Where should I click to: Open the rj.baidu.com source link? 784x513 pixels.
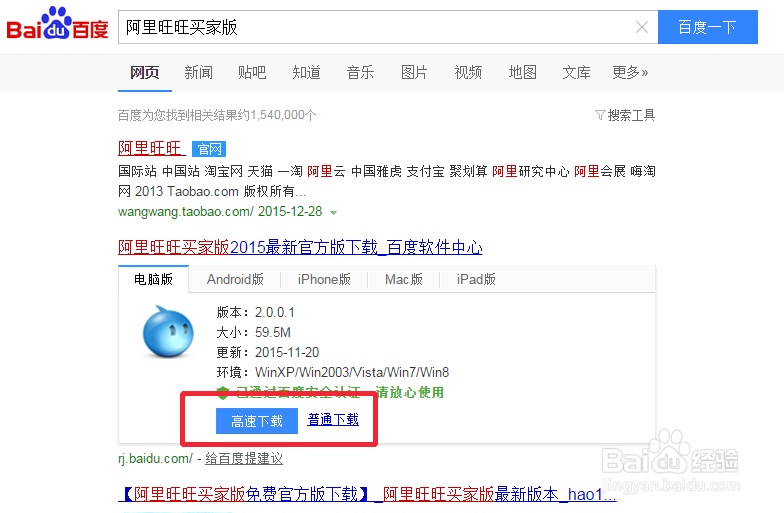(155, 458)
